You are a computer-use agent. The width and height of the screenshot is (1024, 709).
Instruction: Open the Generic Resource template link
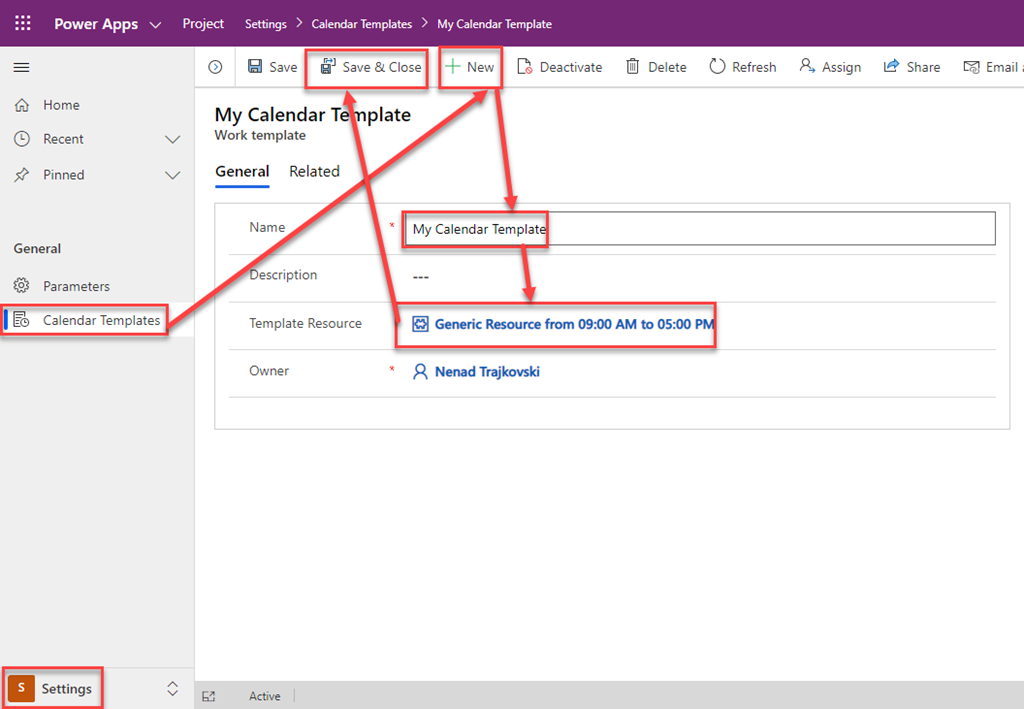[x=574, y=324]
